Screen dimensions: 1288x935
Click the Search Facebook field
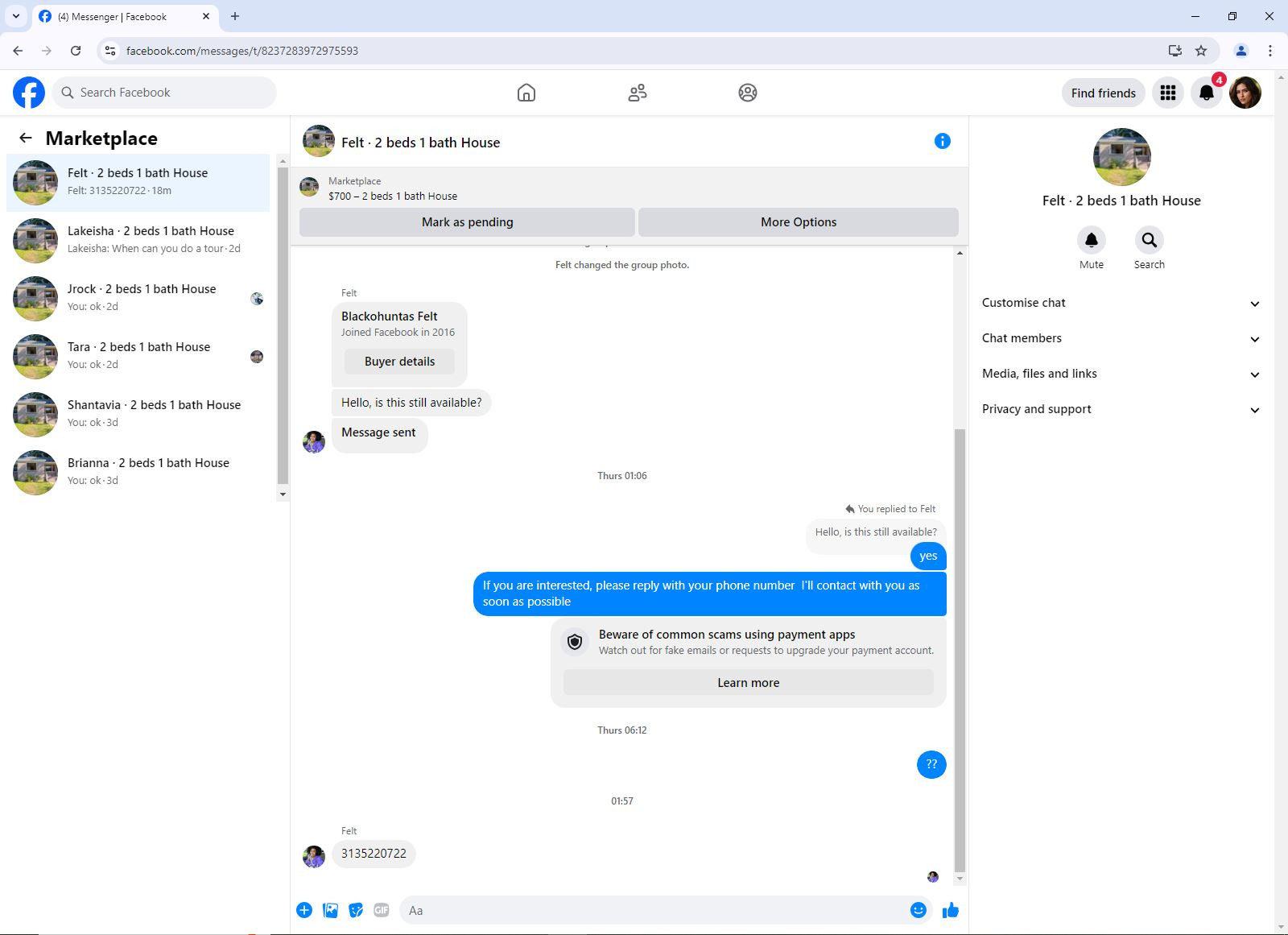[164, 93]
